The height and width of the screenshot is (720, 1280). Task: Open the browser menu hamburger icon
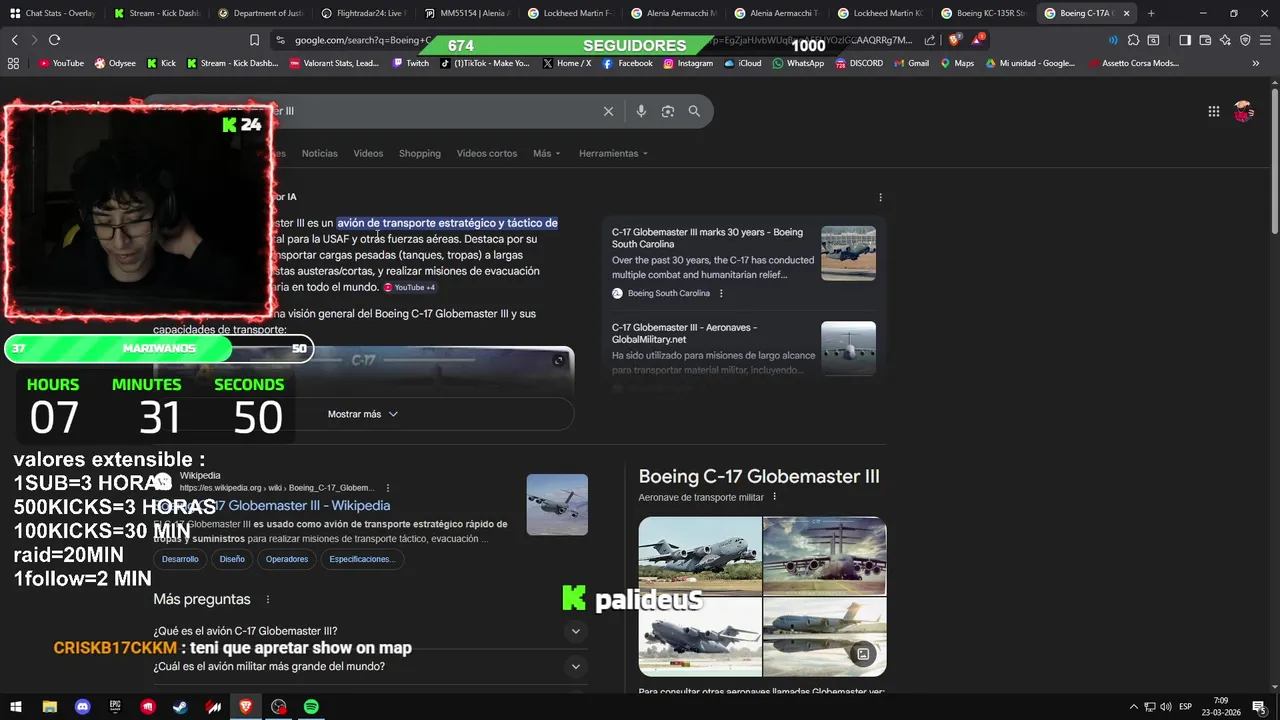1264,40
